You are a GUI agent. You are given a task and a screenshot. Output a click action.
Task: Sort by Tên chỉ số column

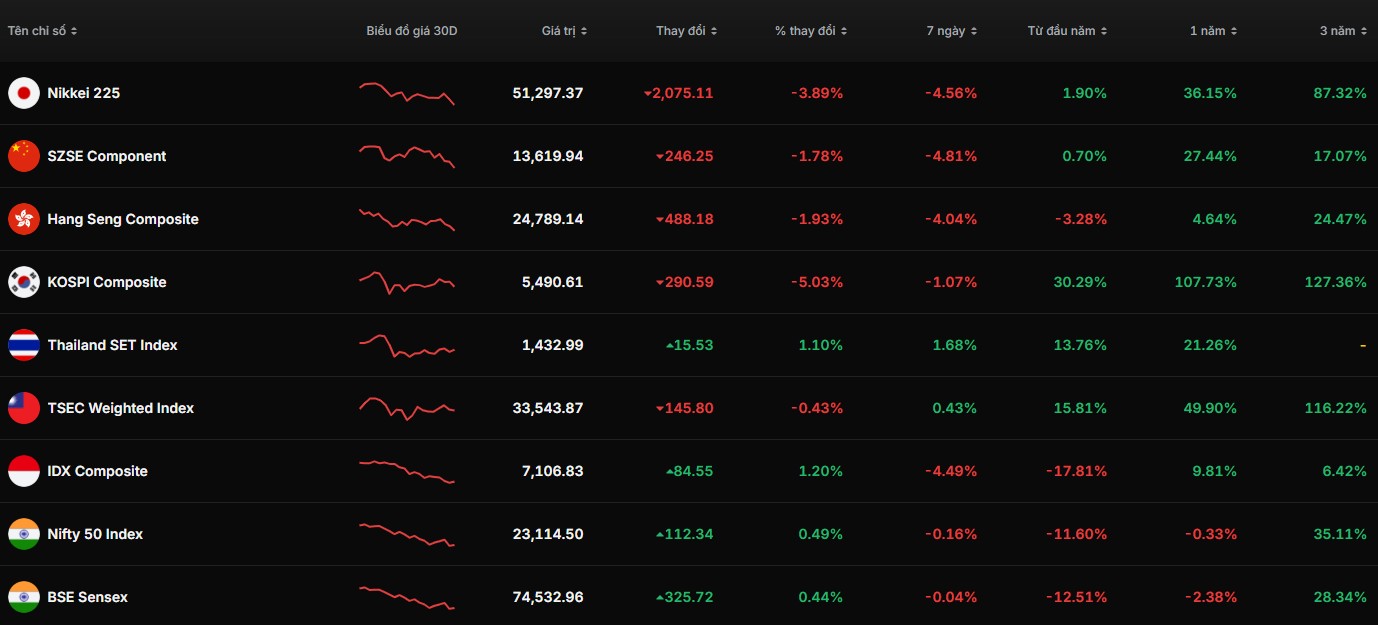(43, 31)
